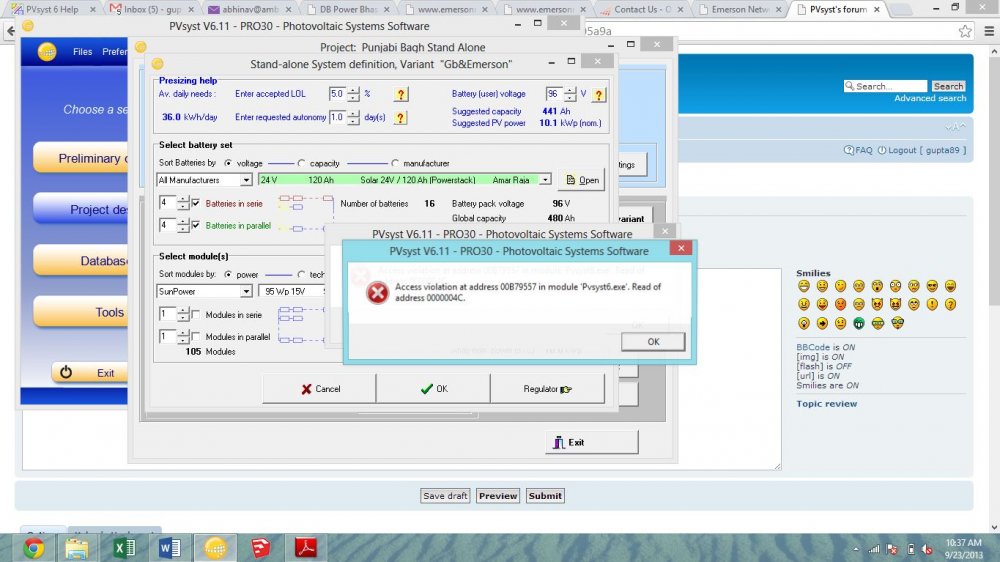The image size is (1000, 562).
Task: Launch Adobe Acrobat from the taskbar
Action: click(x=304, y=548)
